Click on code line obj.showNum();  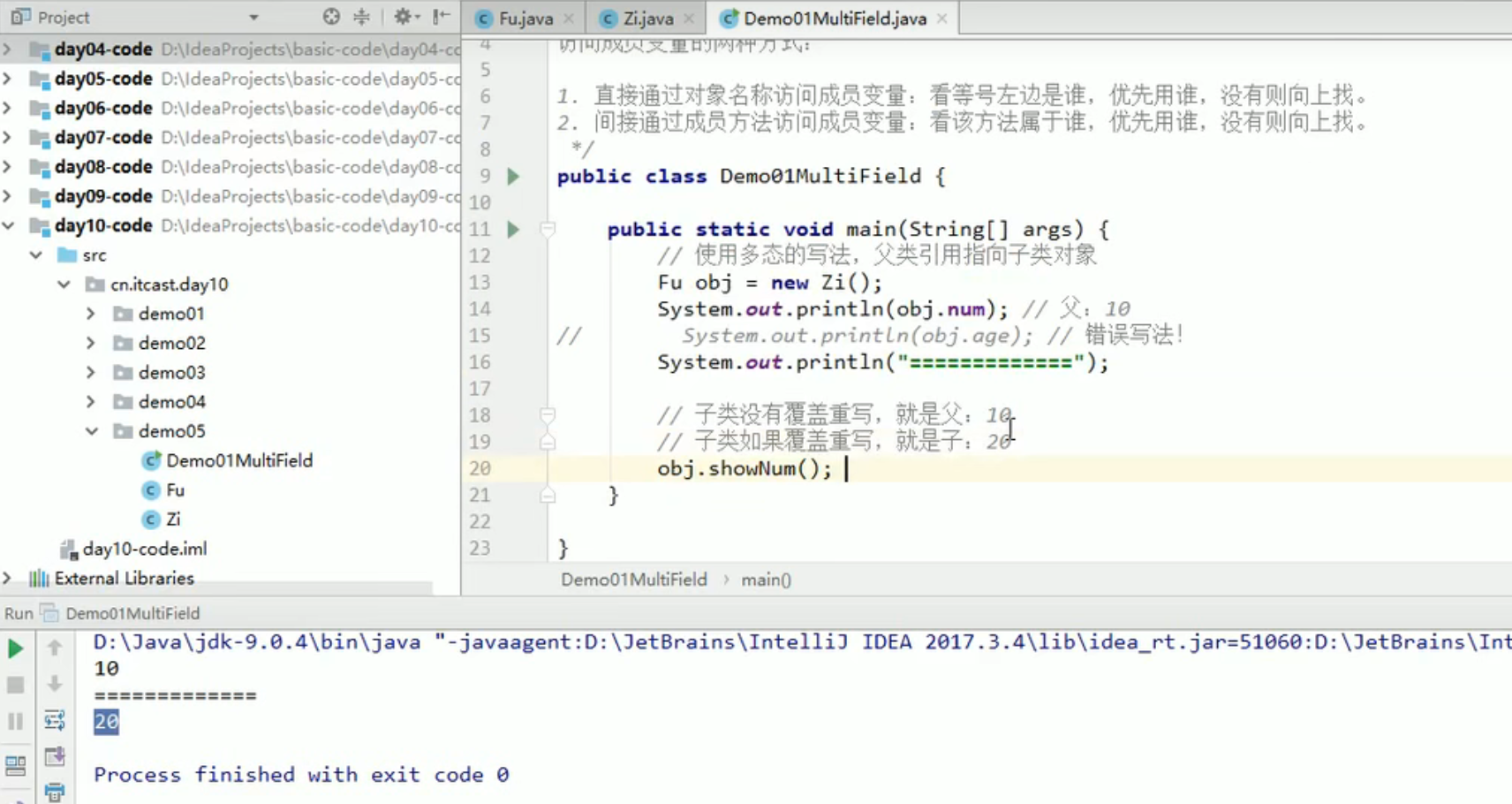(745, 468)
